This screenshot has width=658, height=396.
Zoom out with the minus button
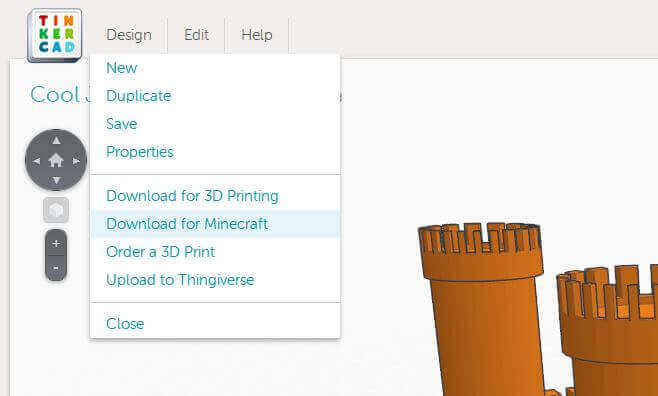pyautogui.click(x=56, y=268)
